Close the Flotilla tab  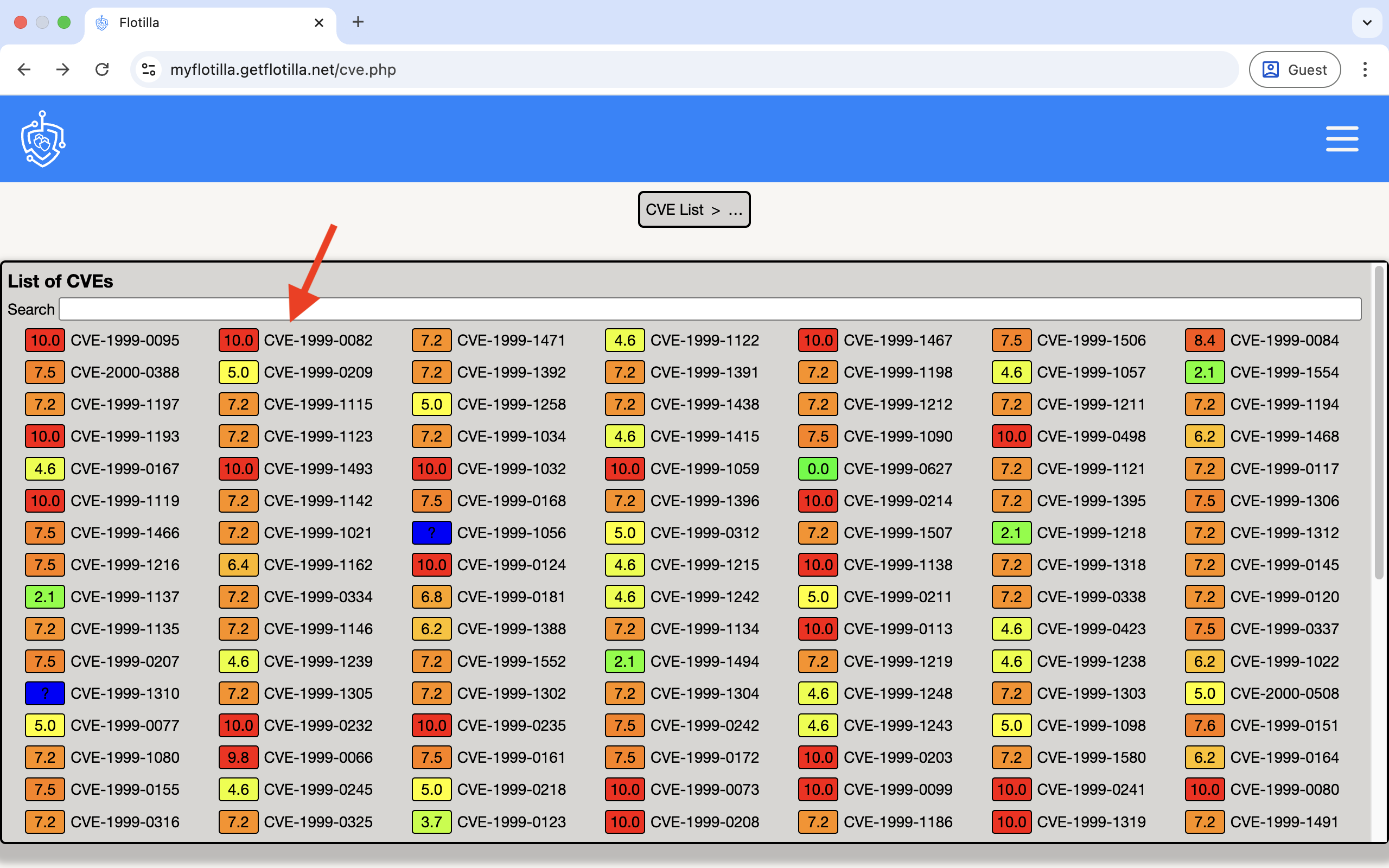[x=319, y=22]
